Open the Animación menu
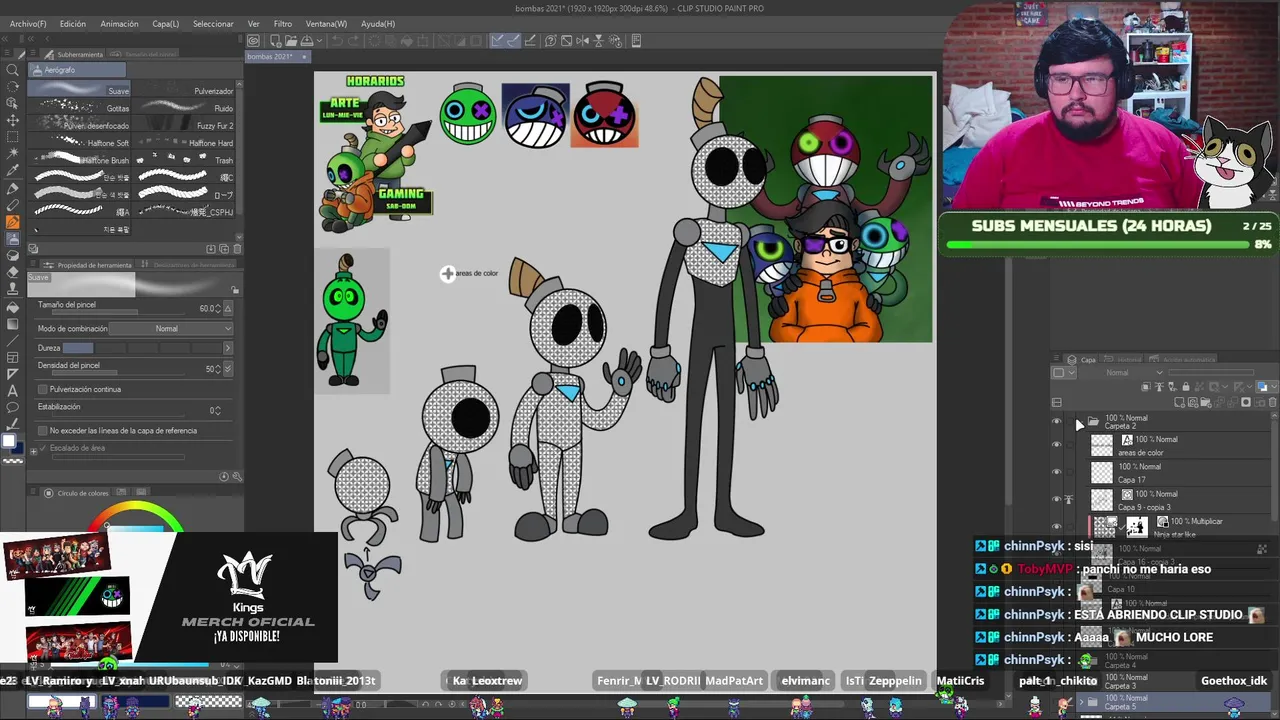This screenshot has height=720, width=1280. tap(119, 24)
